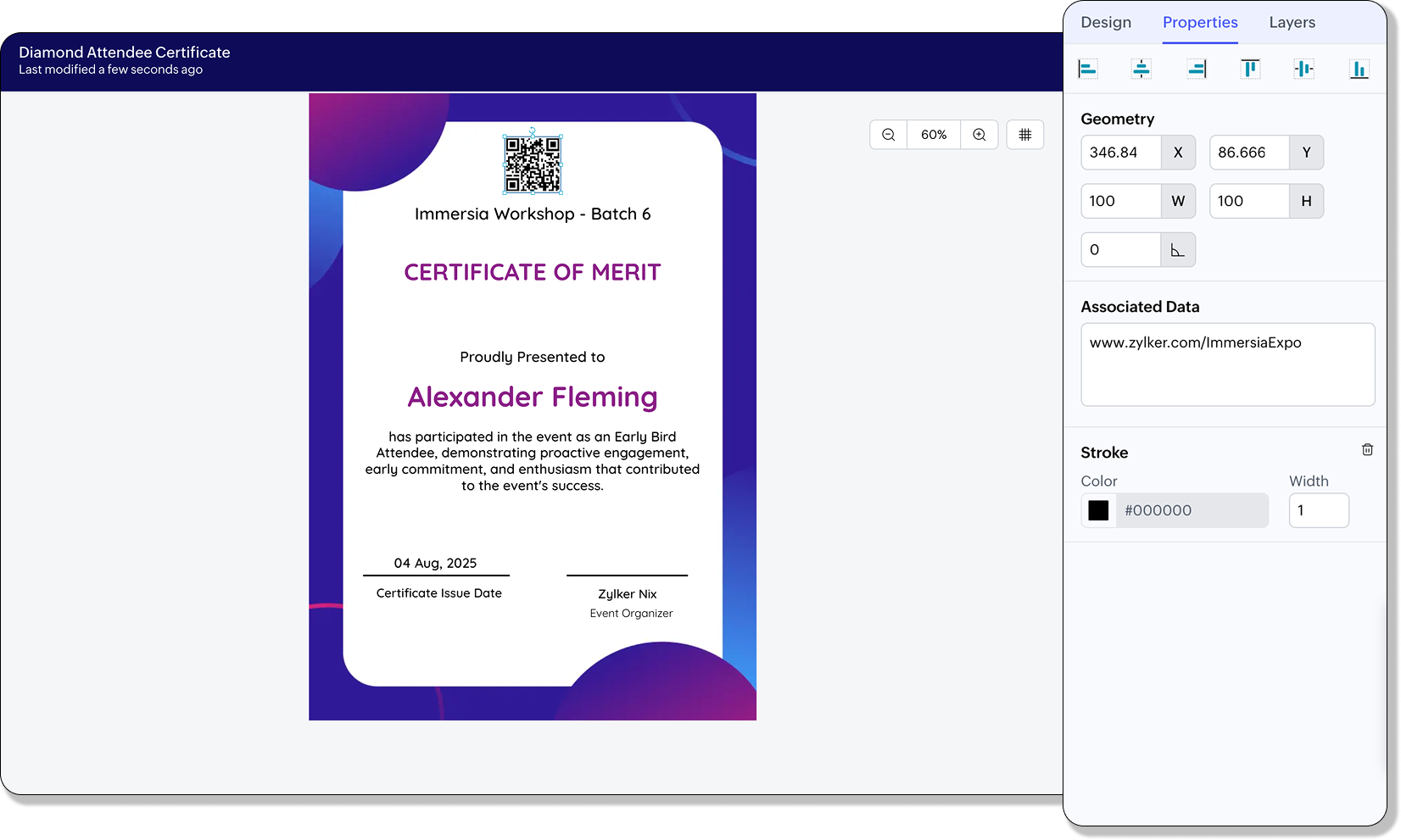Edit the Associated Data text area
Screen dimensions: 1401x840
(x=1227, y=364)
